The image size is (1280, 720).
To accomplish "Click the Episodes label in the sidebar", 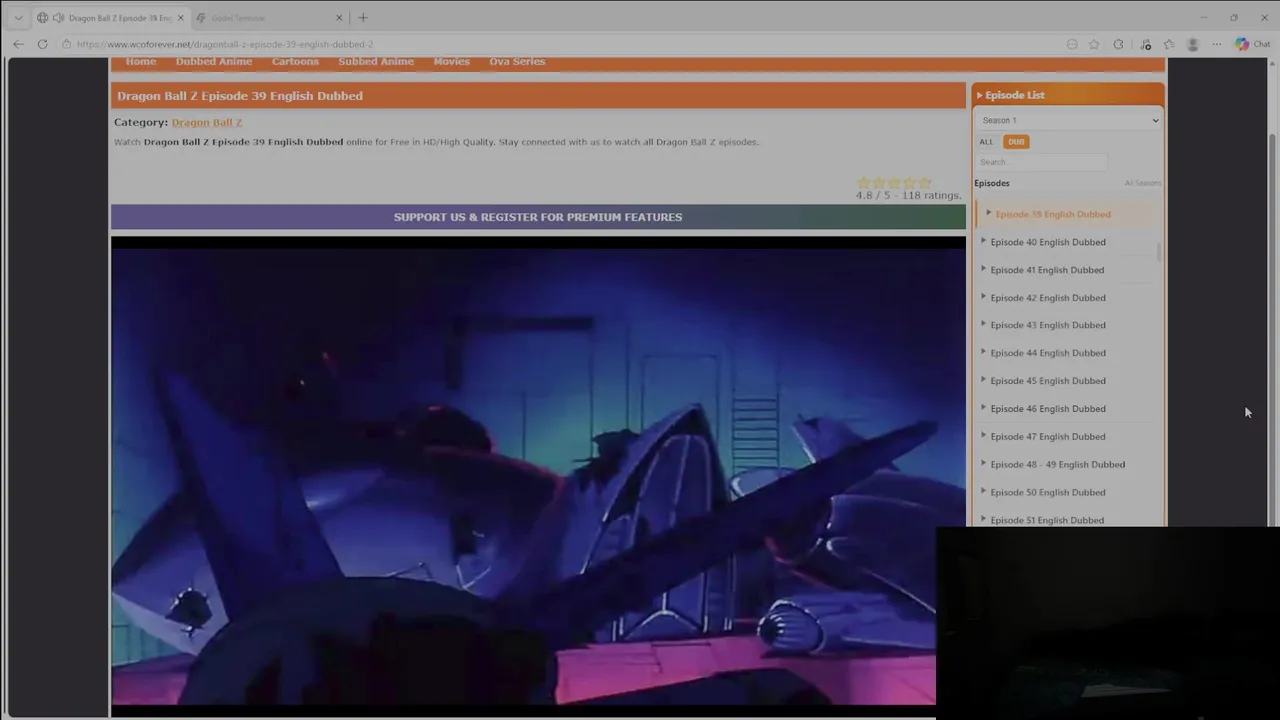I will tap(992, 183).
